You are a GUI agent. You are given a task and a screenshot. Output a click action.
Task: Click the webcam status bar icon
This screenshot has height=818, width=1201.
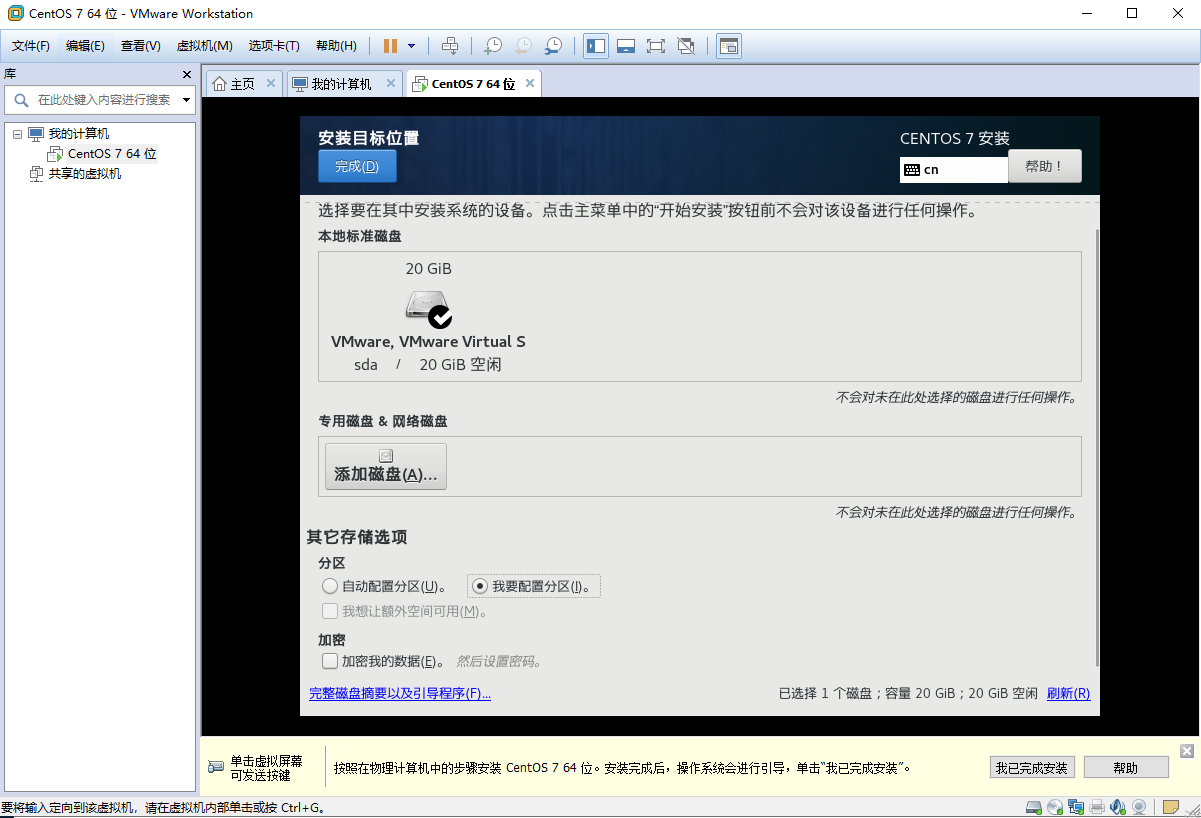pyautogui.click(x=1138, y=806)
